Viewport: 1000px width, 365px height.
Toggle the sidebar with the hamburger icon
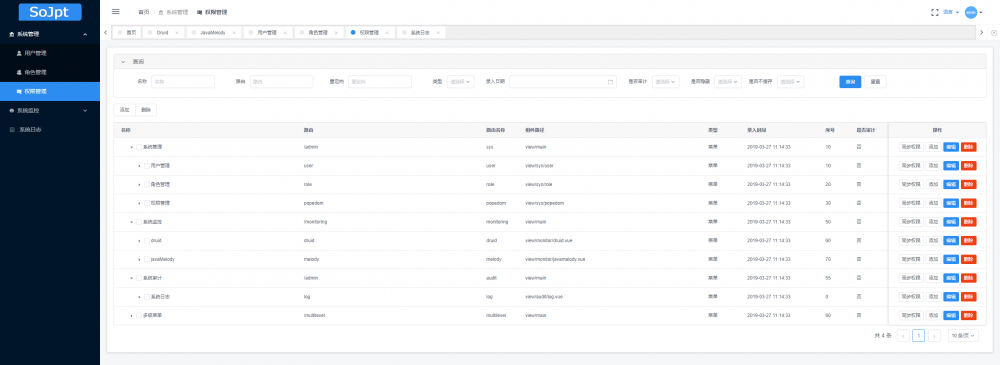coord(115,11)
